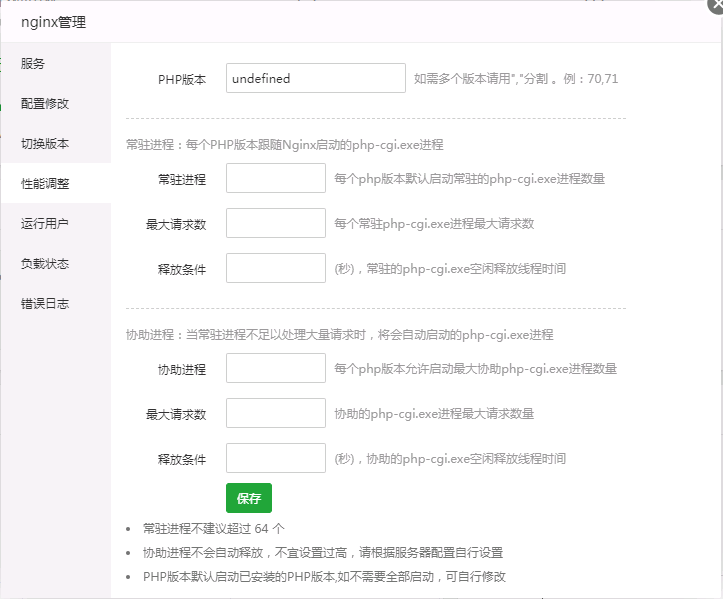Click 最大请求数 field under 常驻进程 section
The width and height of the screenshot is (723, 599).
[276, 223]
